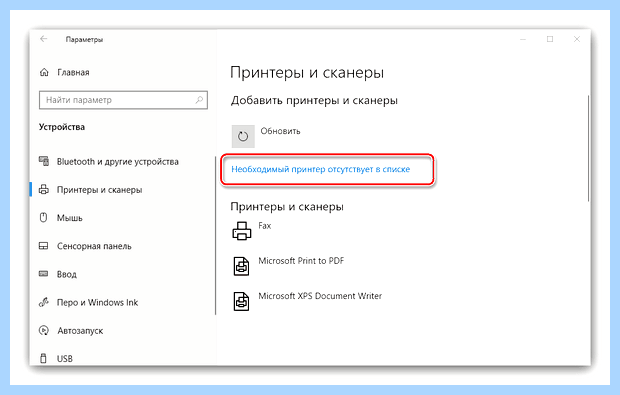Open the Главная menu item
This screenshot has width=620, height=395.
click(x=73, y=72)
